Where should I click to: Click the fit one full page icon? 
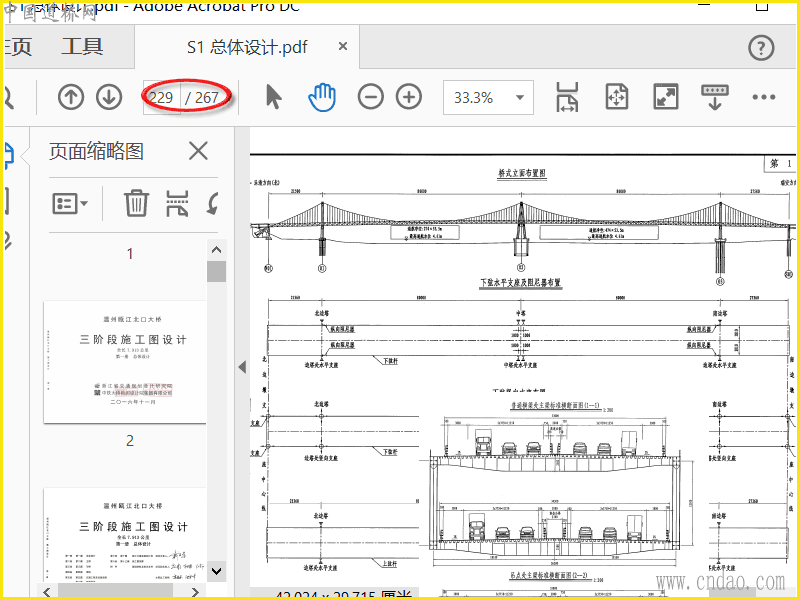[x=616, y=97]
